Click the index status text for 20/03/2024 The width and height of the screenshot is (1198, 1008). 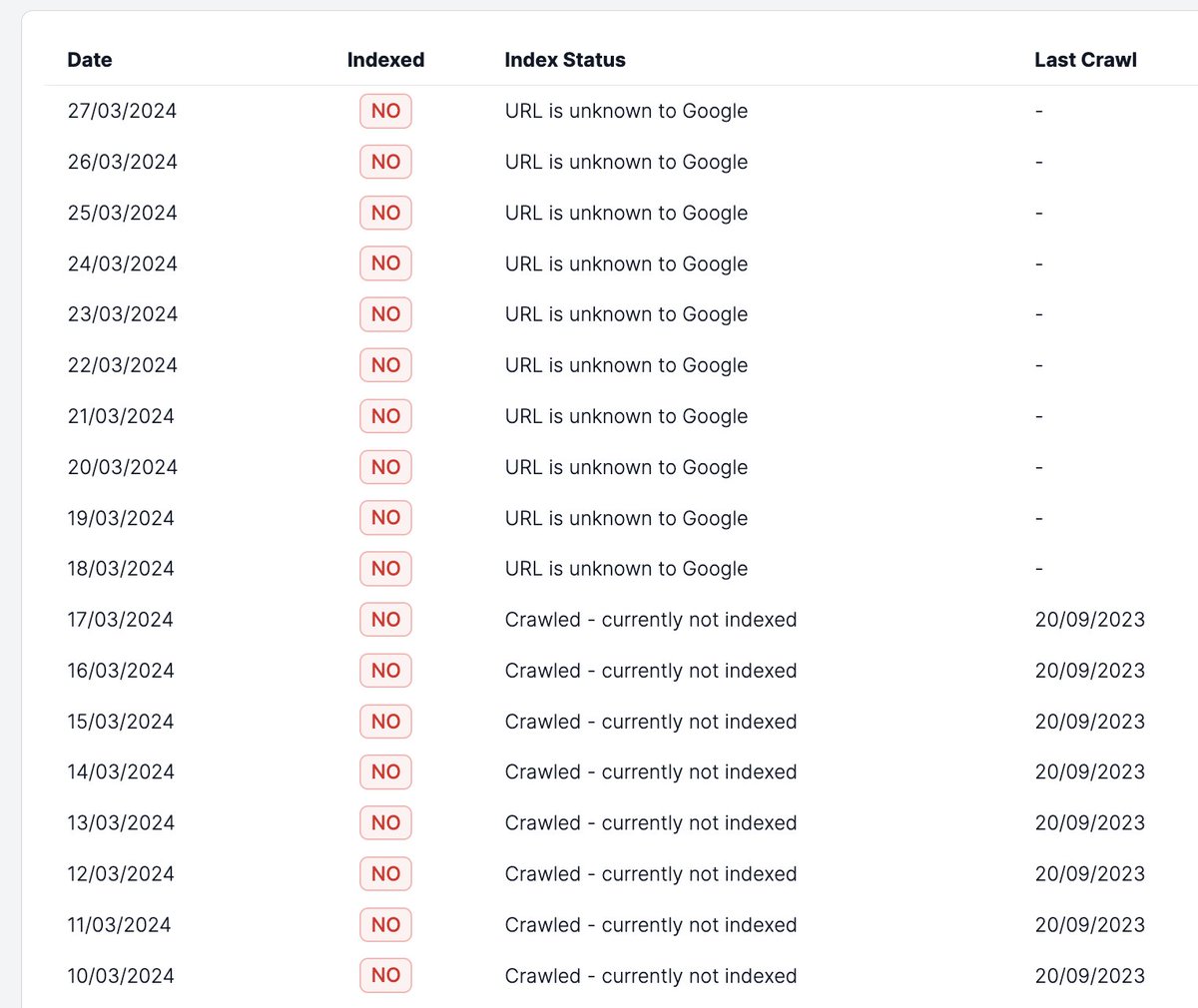click(x=626, y=467)
